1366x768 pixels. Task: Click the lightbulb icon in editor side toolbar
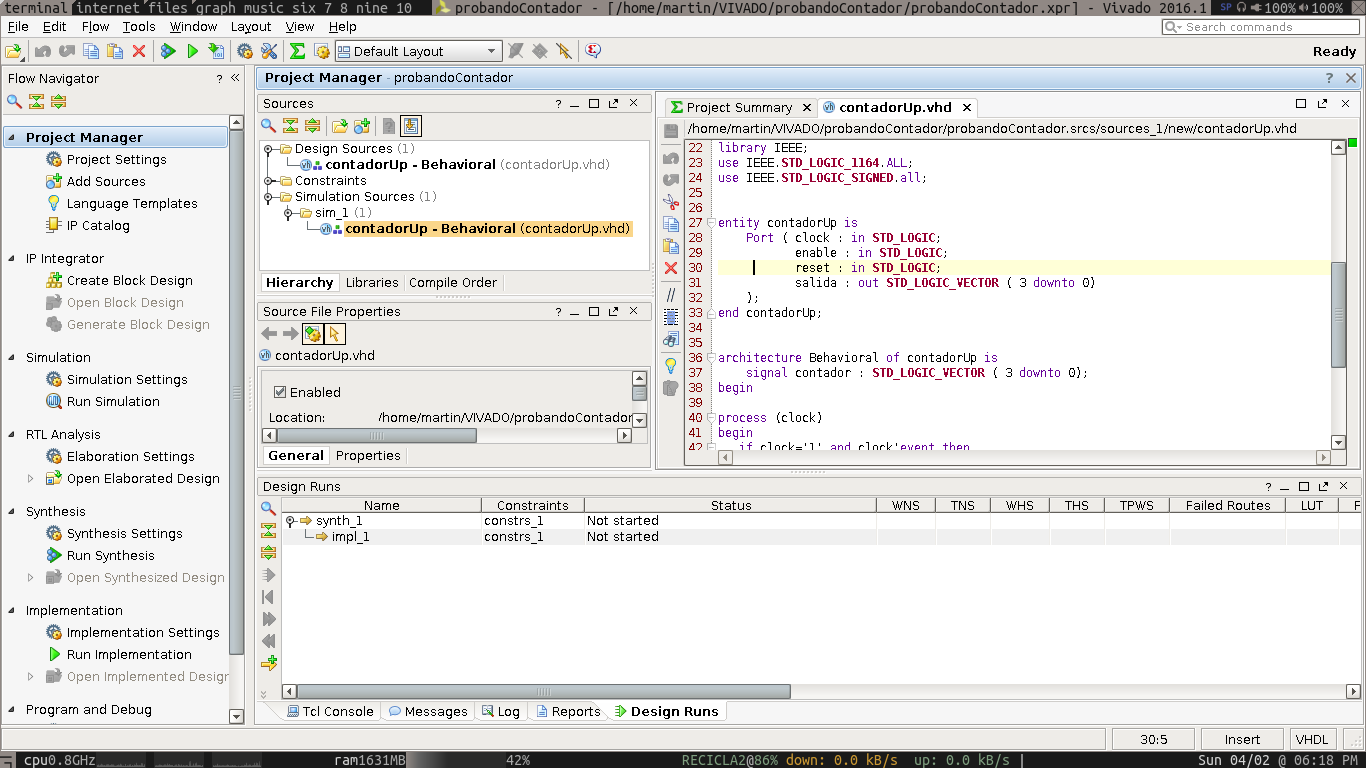pos(671,365)
